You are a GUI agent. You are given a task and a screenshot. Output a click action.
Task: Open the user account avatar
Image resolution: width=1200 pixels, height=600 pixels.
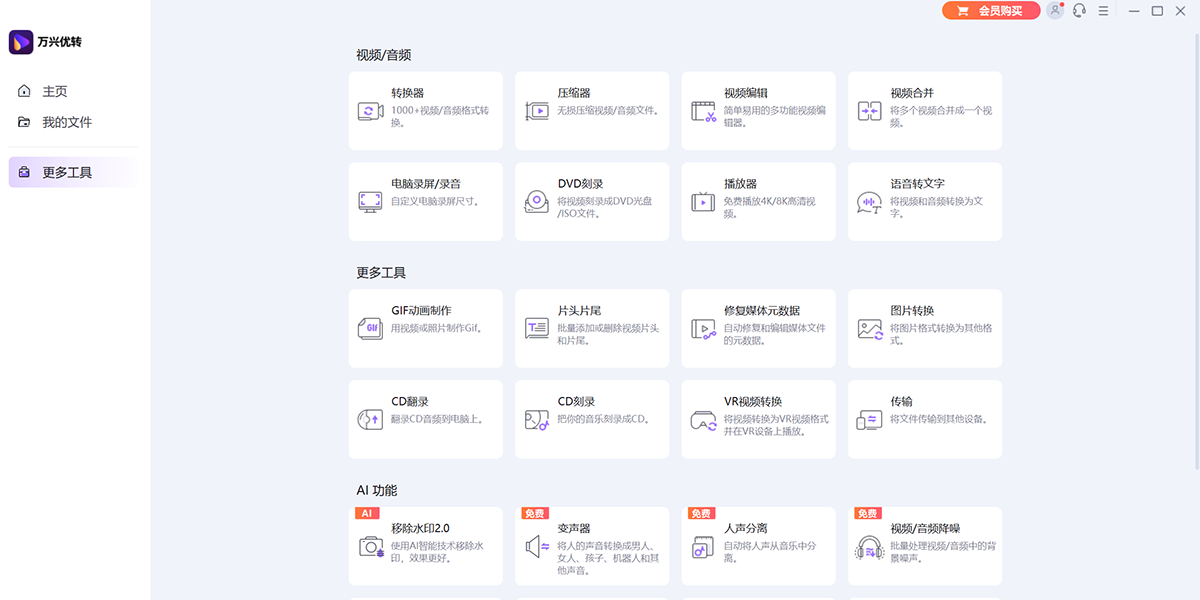tap(1055, 11)
